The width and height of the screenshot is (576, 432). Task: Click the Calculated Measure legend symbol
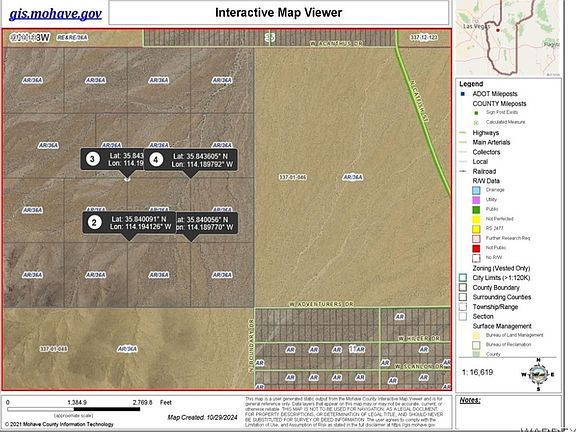476,122
